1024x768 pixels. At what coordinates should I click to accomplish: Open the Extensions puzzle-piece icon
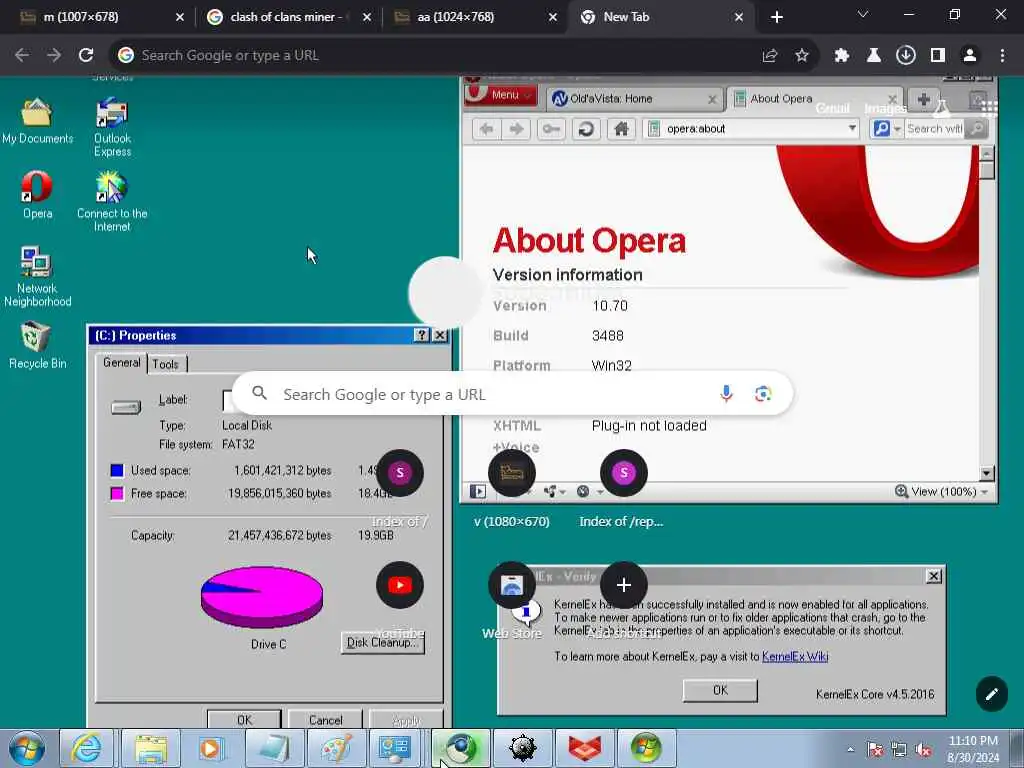coord(842,56)
